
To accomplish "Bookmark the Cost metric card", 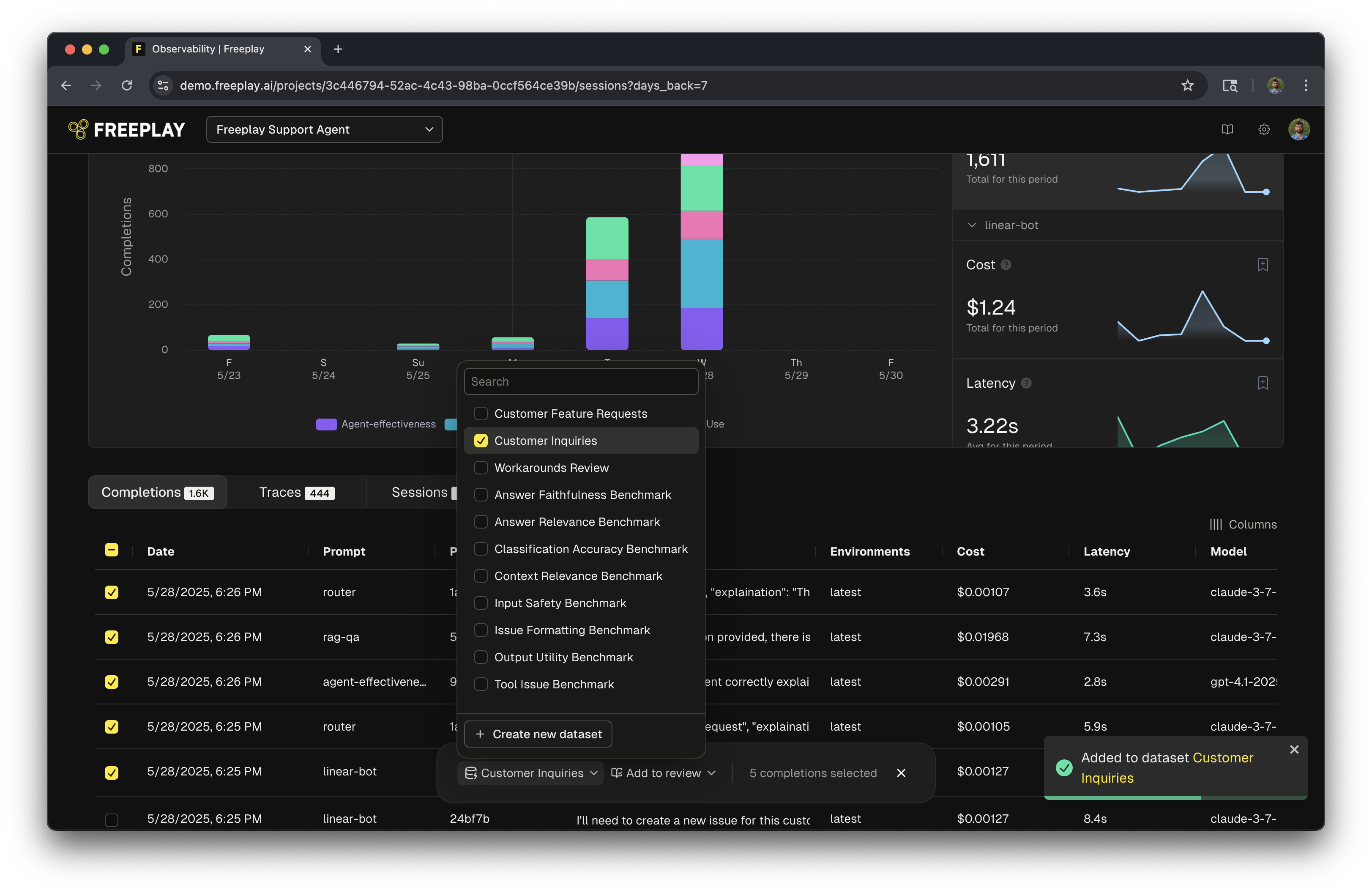I will pos(1263,265).
